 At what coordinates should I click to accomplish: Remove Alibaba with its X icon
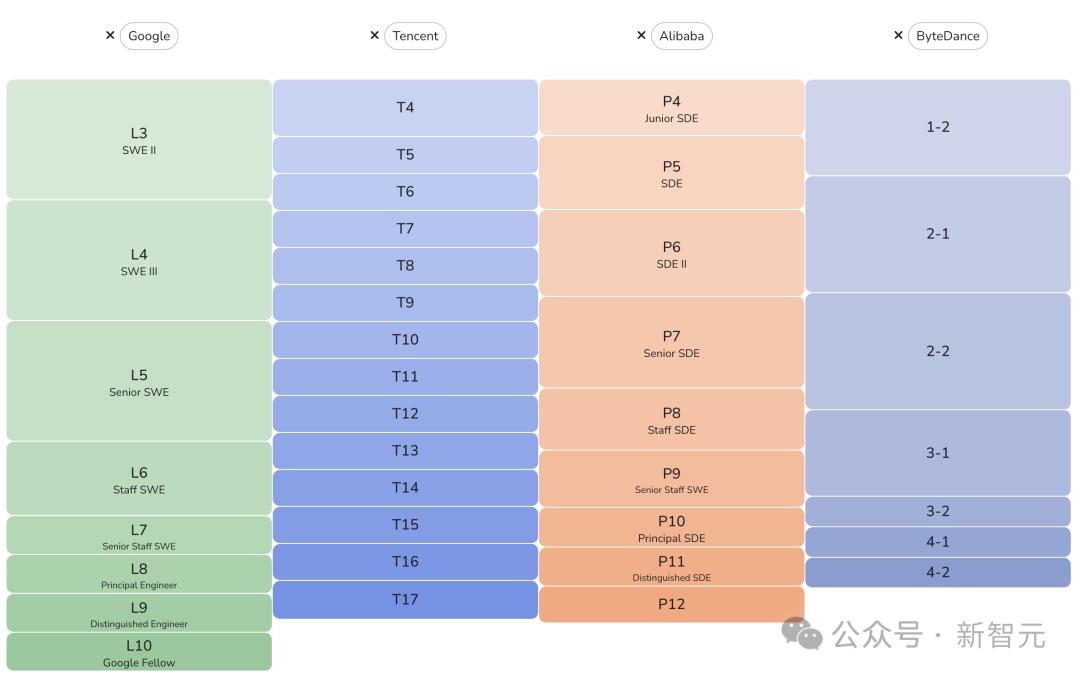(641, 35)
